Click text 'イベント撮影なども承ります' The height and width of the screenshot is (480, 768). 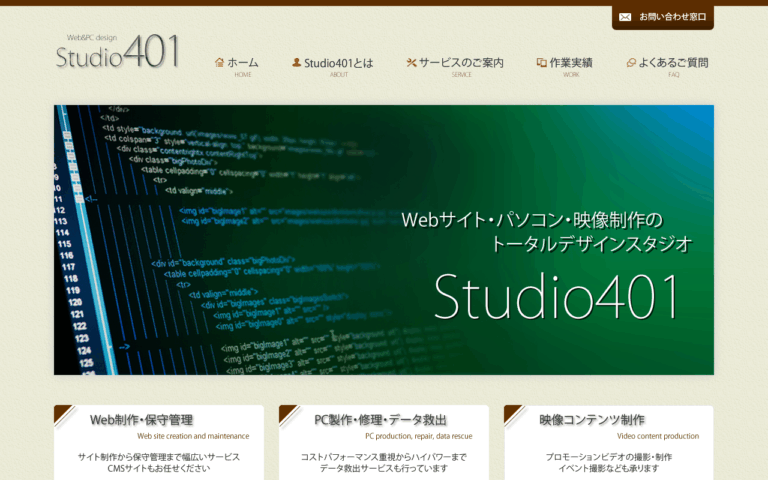click(x=608, y=468)
